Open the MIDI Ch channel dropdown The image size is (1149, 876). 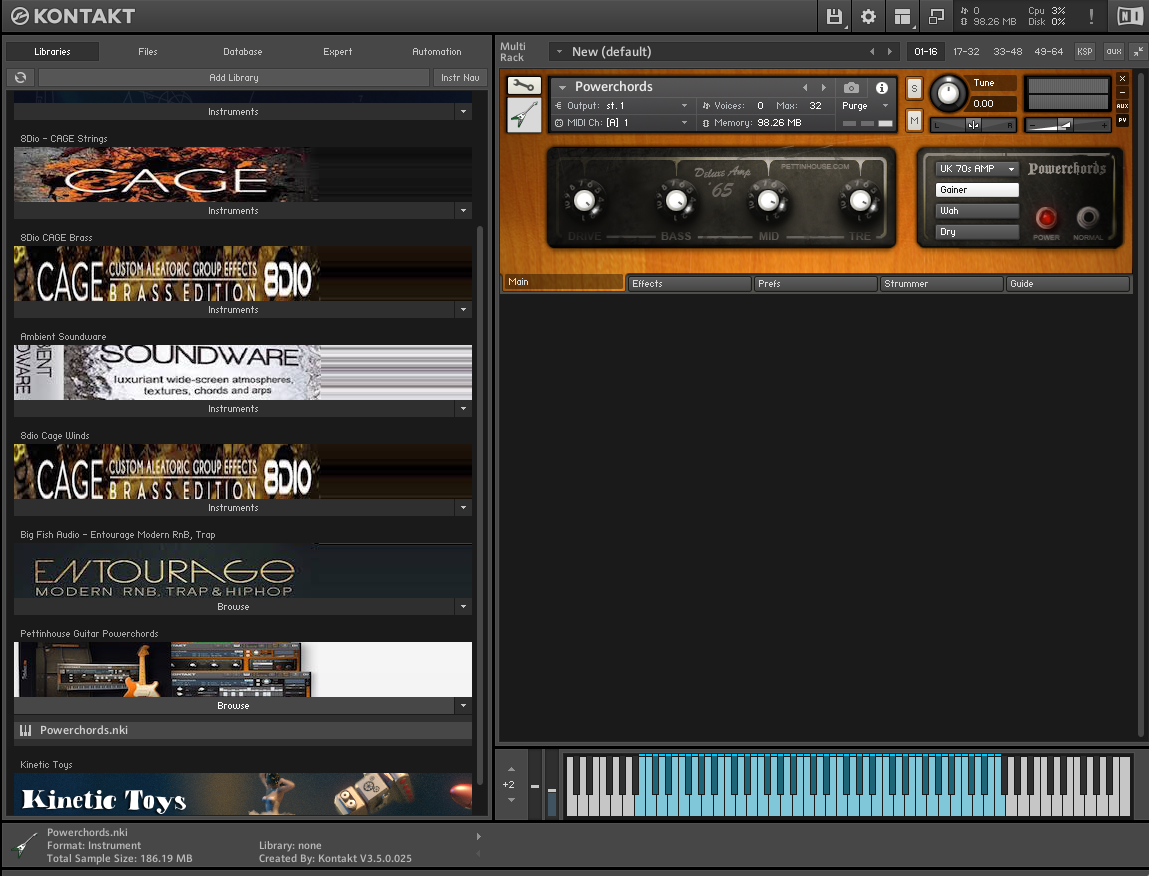pos(621,122)
